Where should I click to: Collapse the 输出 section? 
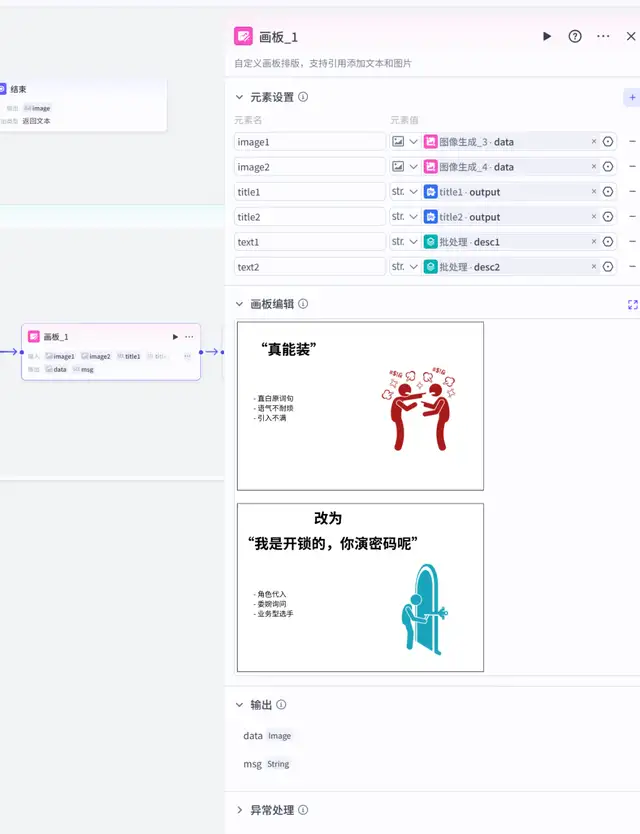239,705
